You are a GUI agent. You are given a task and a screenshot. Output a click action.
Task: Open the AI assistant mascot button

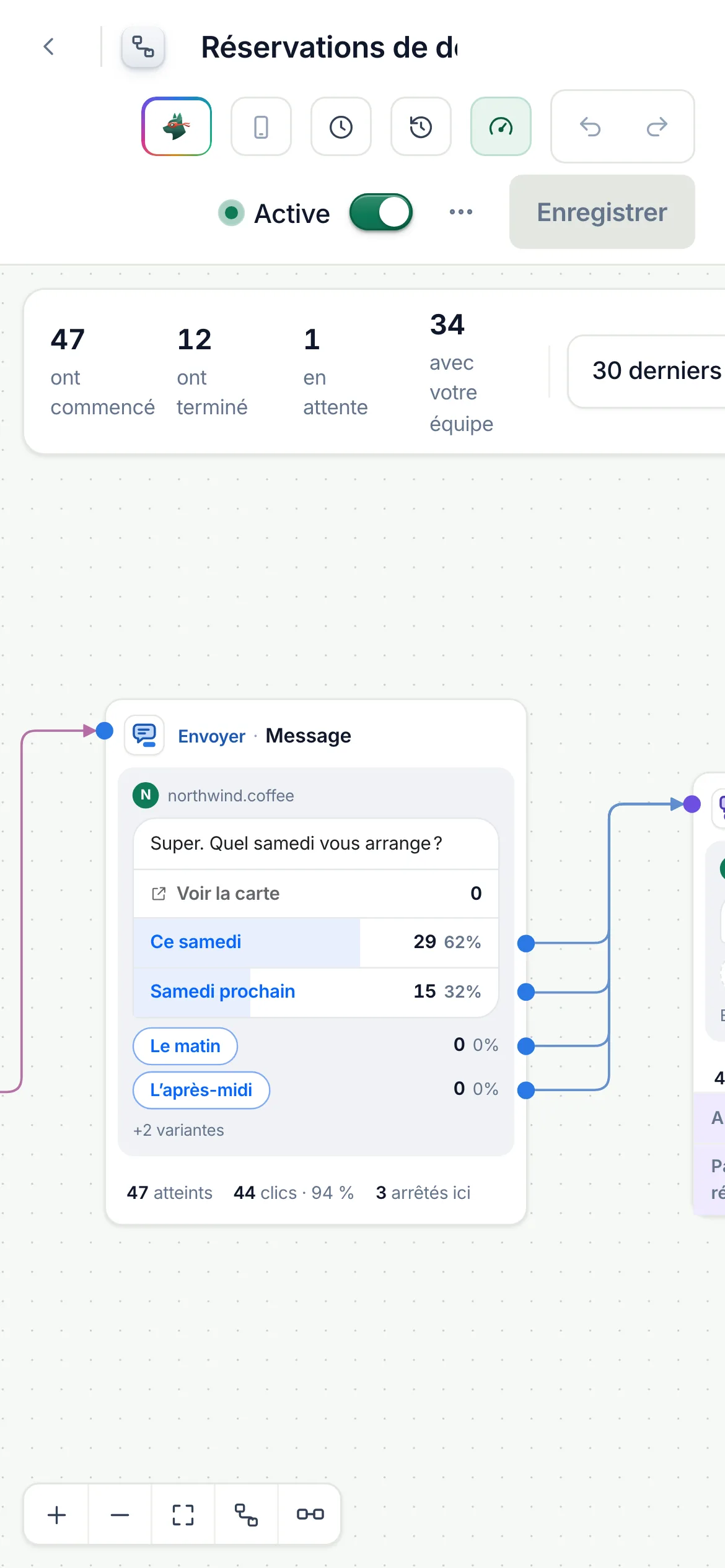coord(177,126)
